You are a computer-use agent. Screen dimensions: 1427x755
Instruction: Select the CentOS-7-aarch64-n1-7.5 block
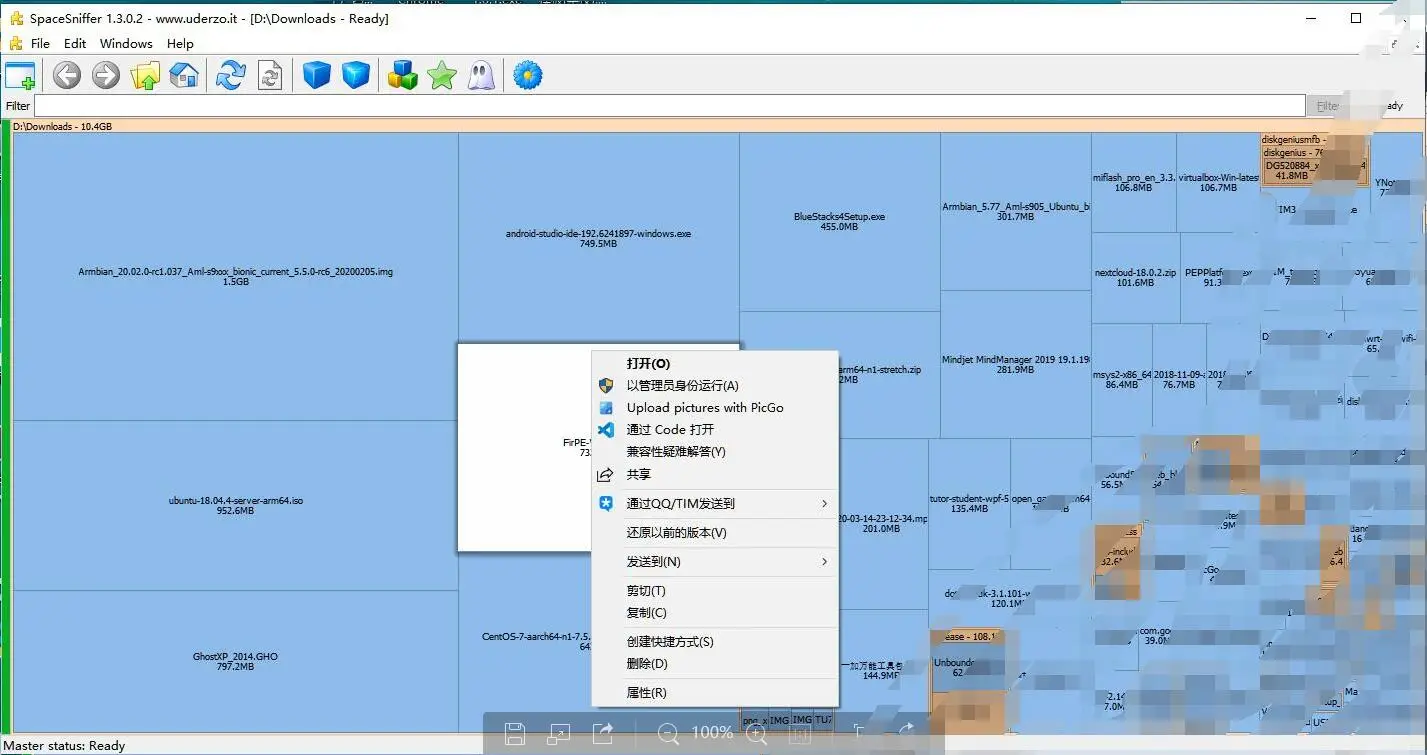pos(525,640)
